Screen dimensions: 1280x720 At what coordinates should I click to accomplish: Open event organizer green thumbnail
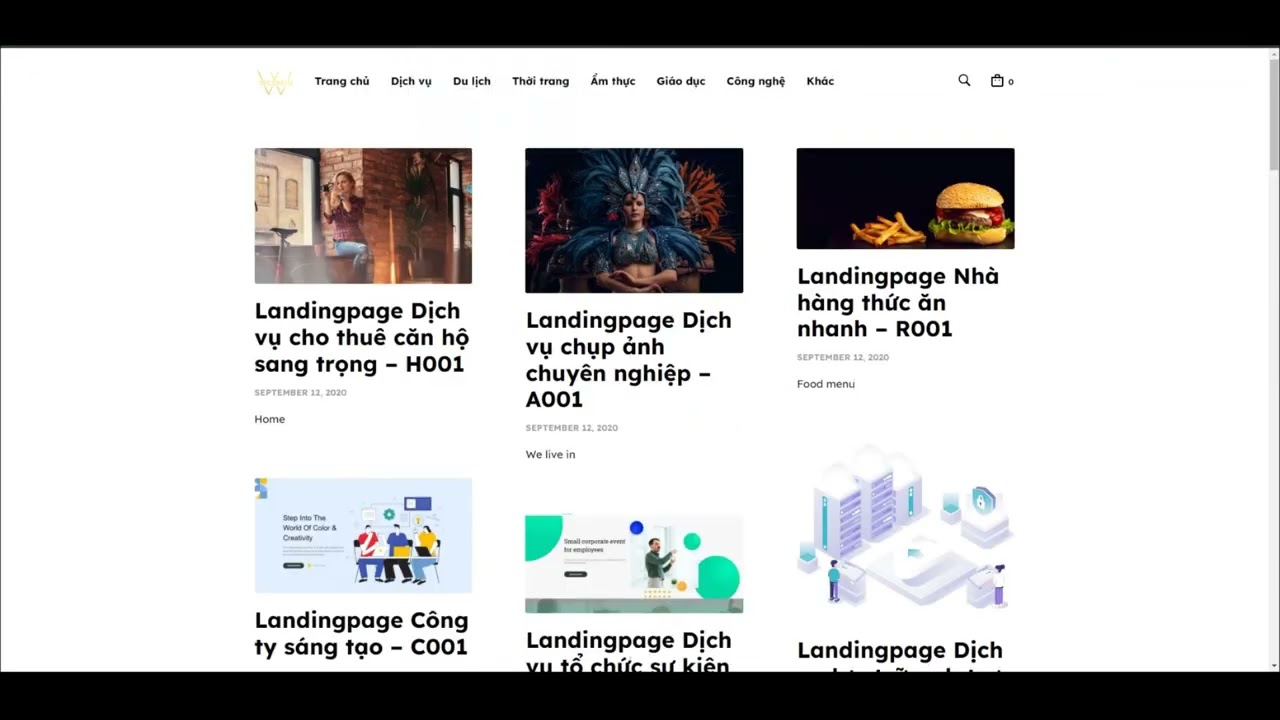click(x=634, y=564)
